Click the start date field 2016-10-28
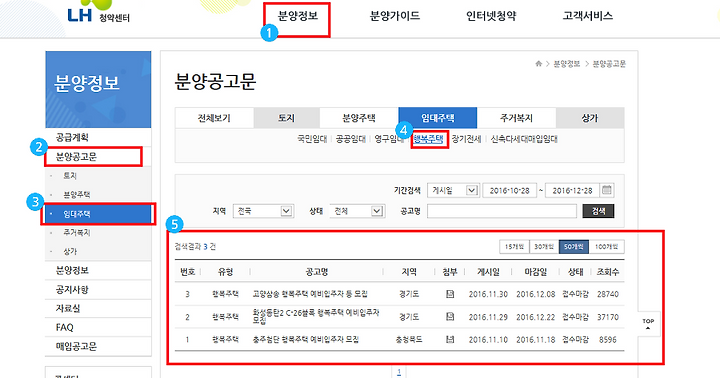This screenshot has height=378, width=720. click(x=510, y=190)
